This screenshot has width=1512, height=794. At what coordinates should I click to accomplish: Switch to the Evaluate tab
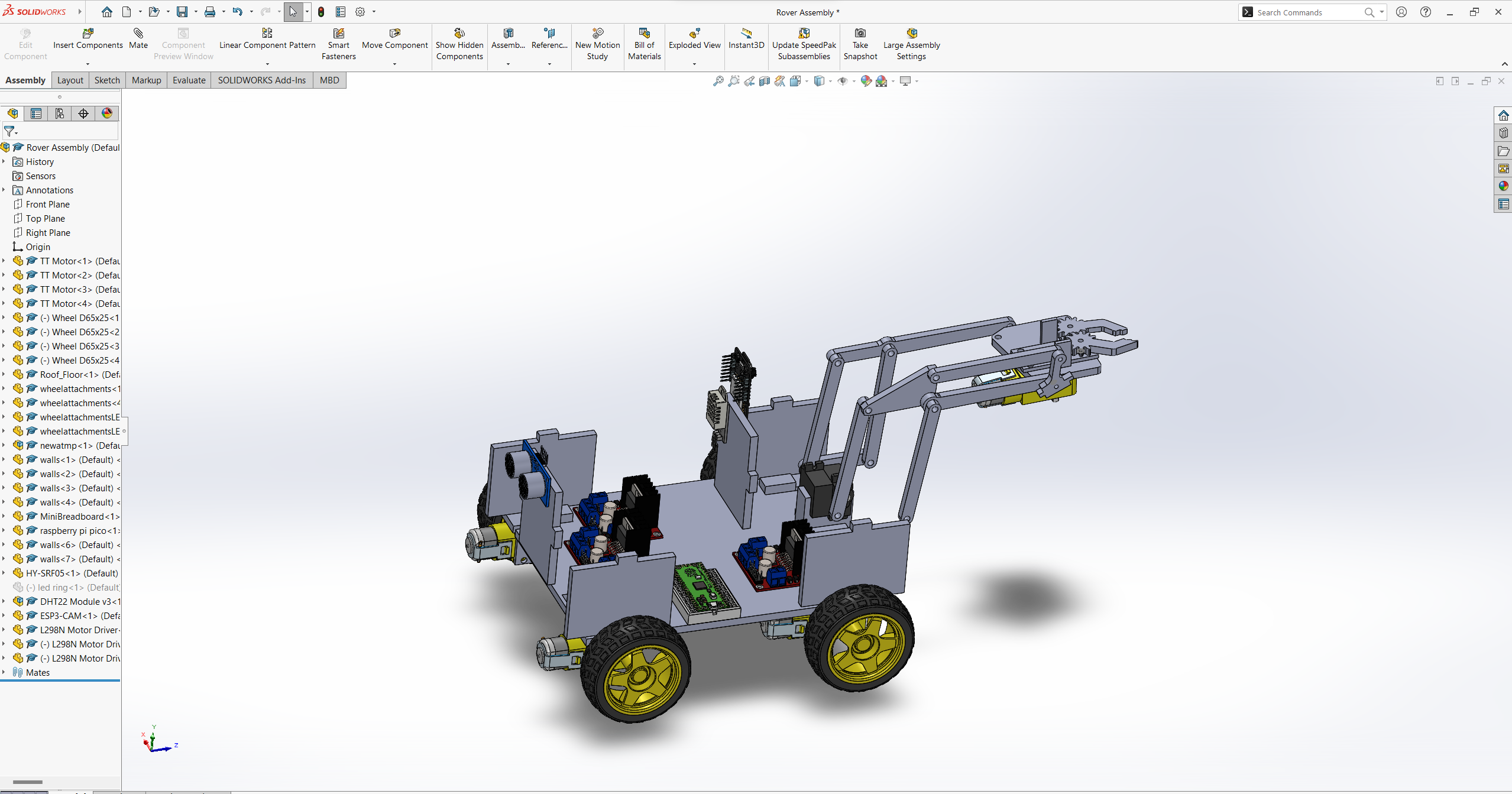pyautogui.click(x=189, y=80)
